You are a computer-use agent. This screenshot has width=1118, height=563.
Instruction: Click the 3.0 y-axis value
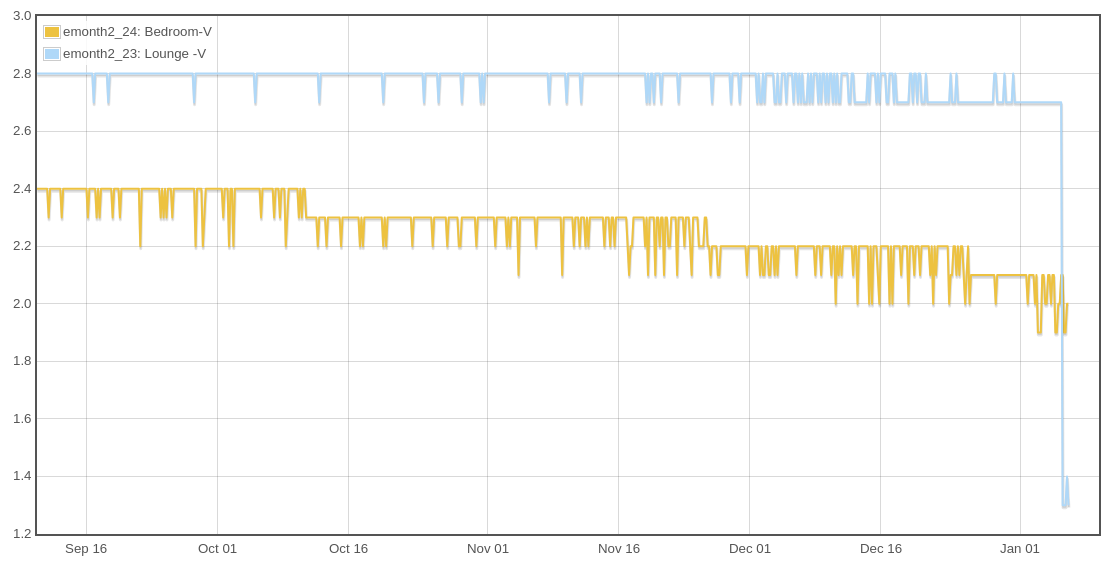pos(22,16)
